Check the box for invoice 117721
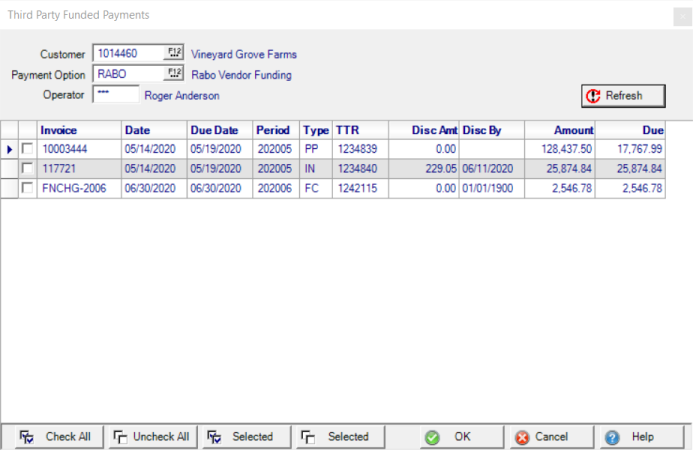 pyautogui.click(x=27, y=168)
